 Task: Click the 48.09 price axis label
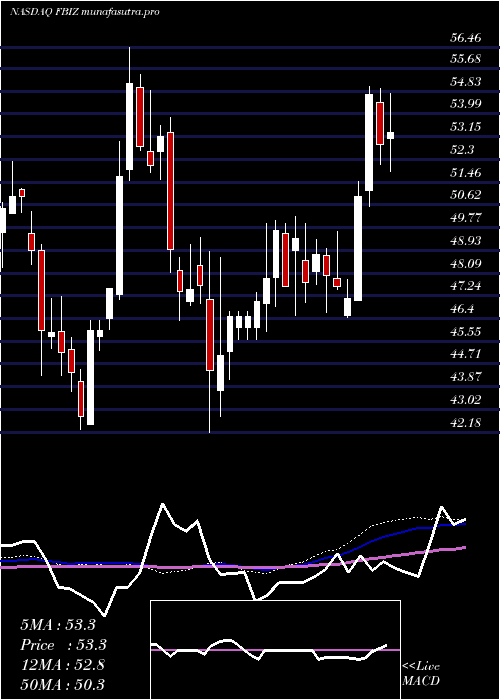(x=465, y=263)
